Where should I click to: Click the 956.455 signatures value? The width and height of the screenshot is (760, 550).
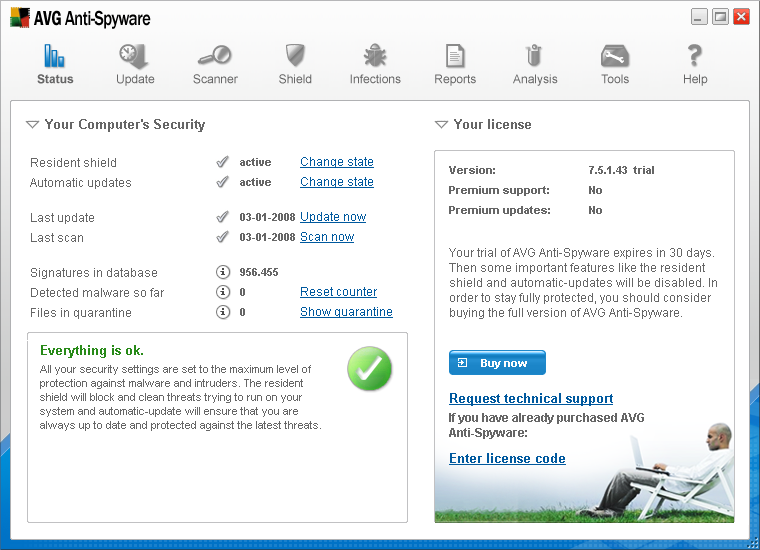(x=259, y=272)
